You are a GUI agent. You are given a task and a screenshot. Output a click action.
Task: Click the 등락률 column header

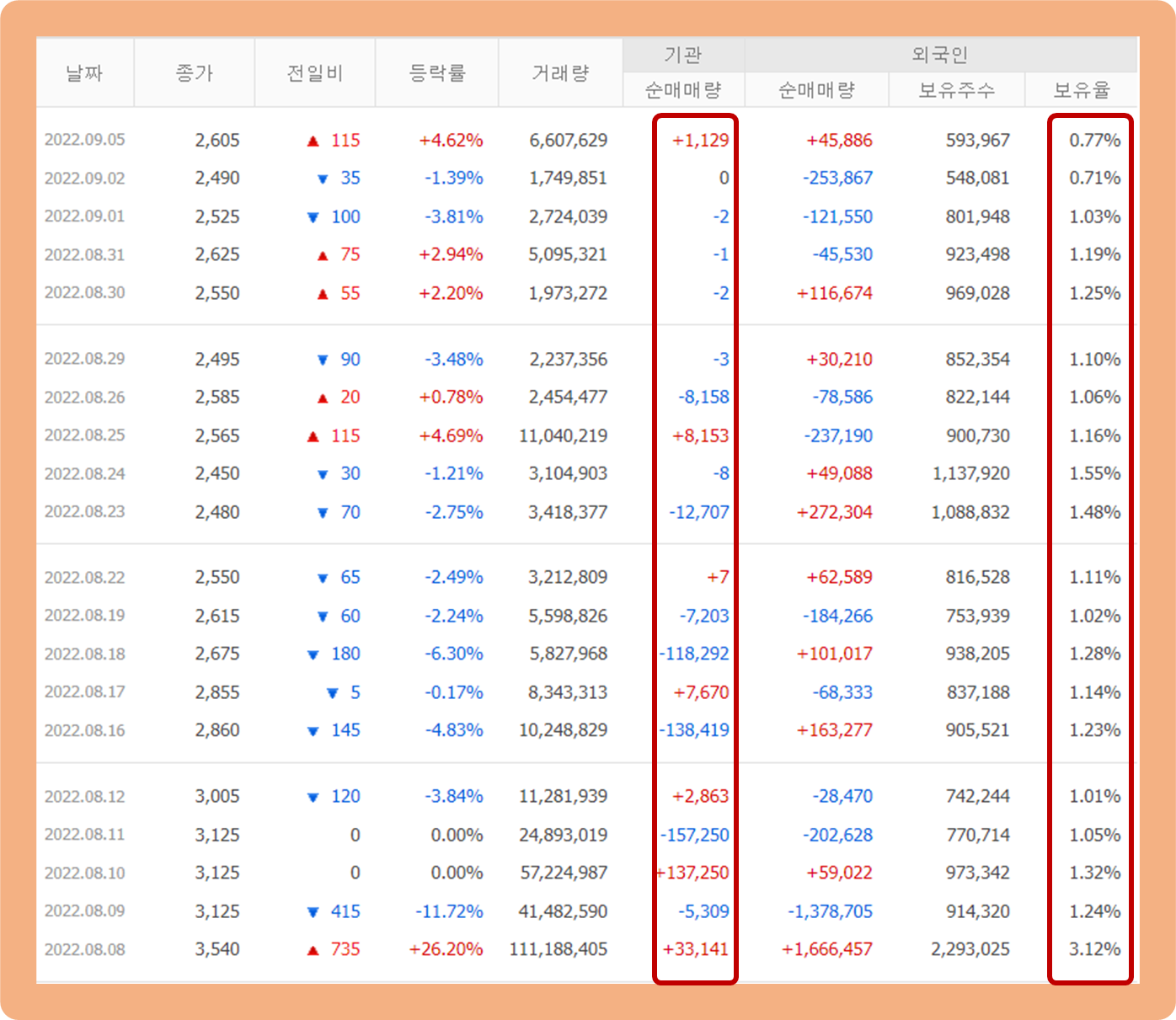click(437, 73)
